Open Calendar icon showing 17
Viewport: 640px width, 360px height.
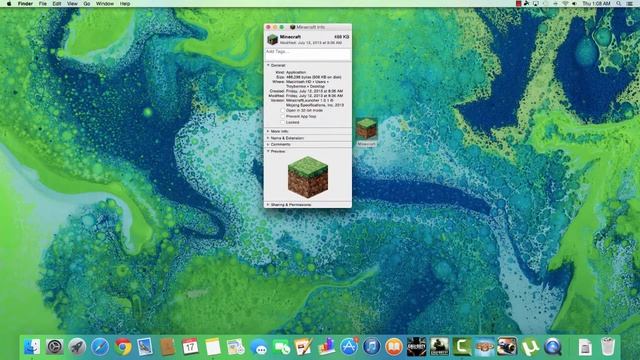190,347
